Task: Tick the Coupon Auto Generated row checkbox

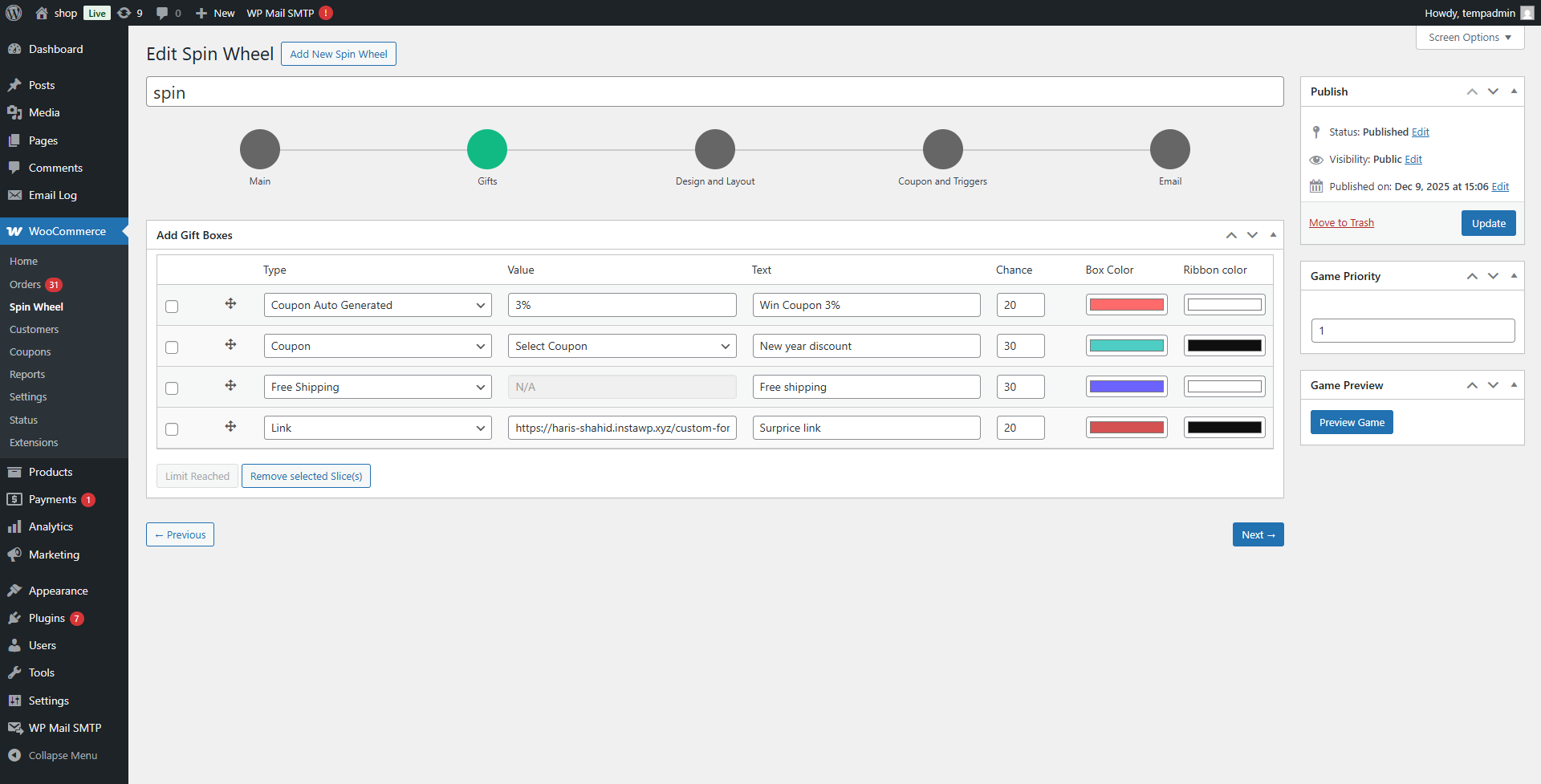Action: pyautogui.click(x=172, y=307)
